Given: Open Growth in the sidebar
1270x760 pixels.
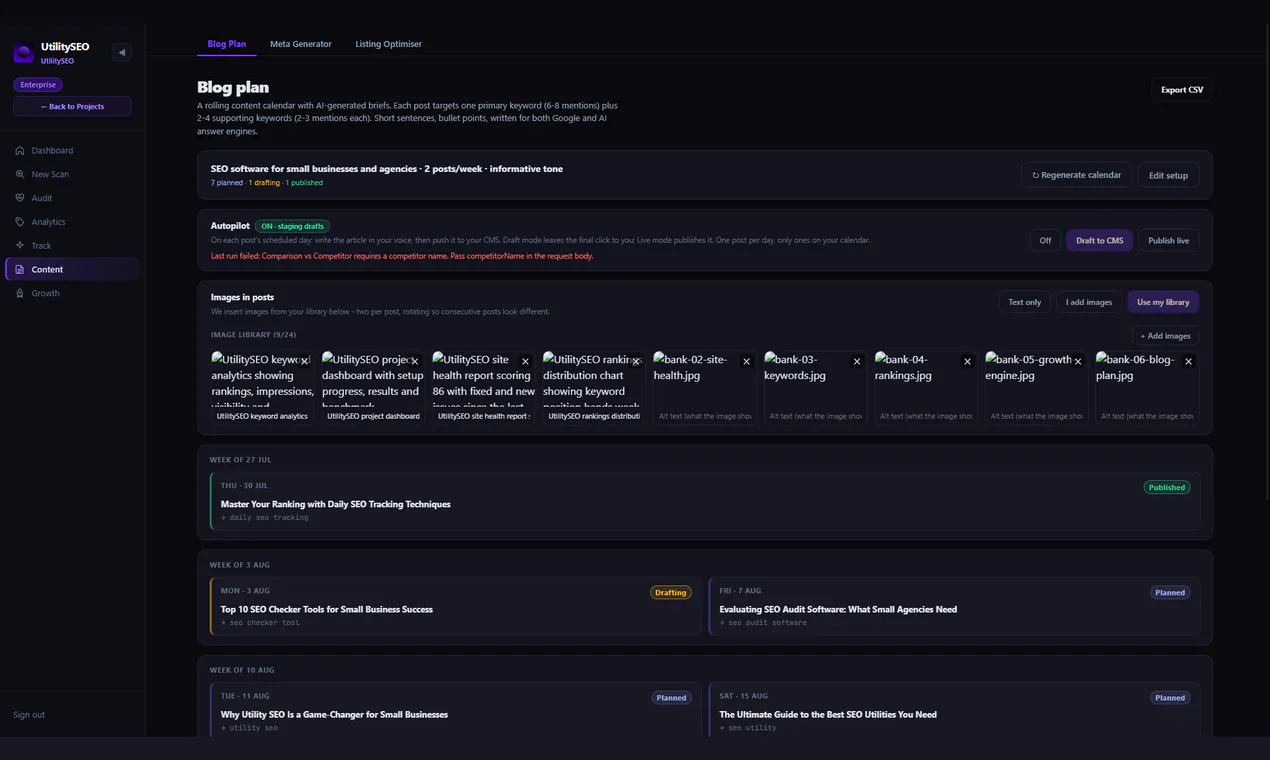Looking at the screenshot, I should point(72,293).
